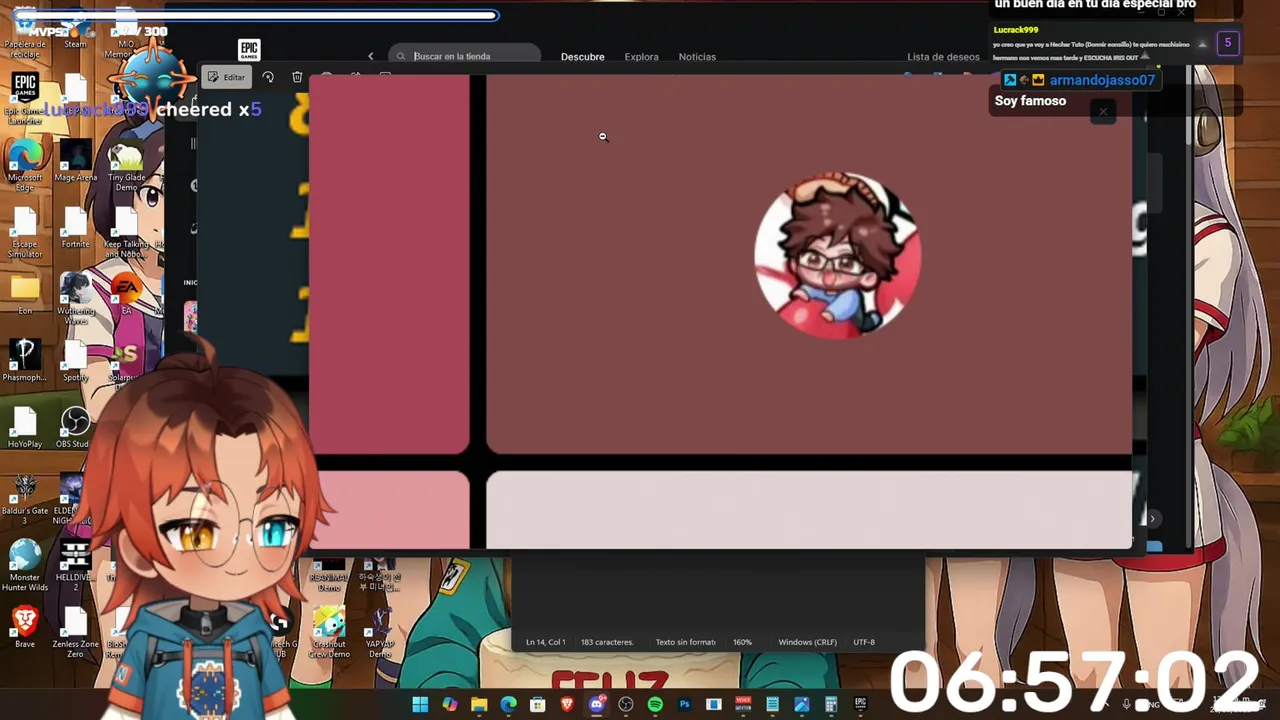Viewport: 1280px width, 720px height.
Task: Open EA app desktop shortcut
Action: (x=126, y=295)
